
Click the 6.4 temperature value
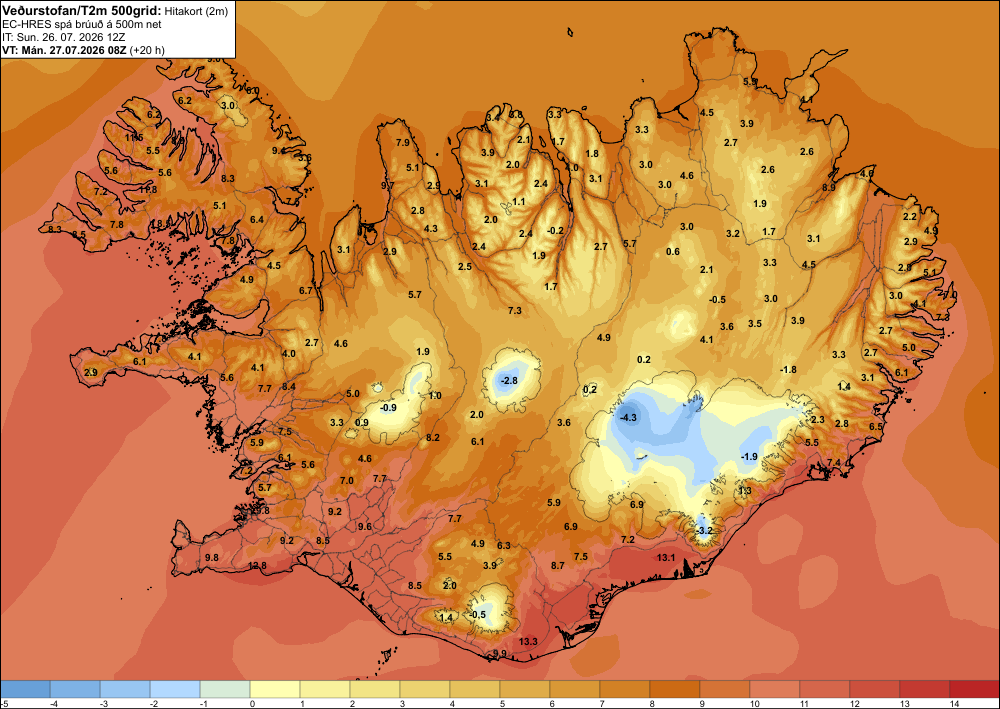tap(257, 220)
